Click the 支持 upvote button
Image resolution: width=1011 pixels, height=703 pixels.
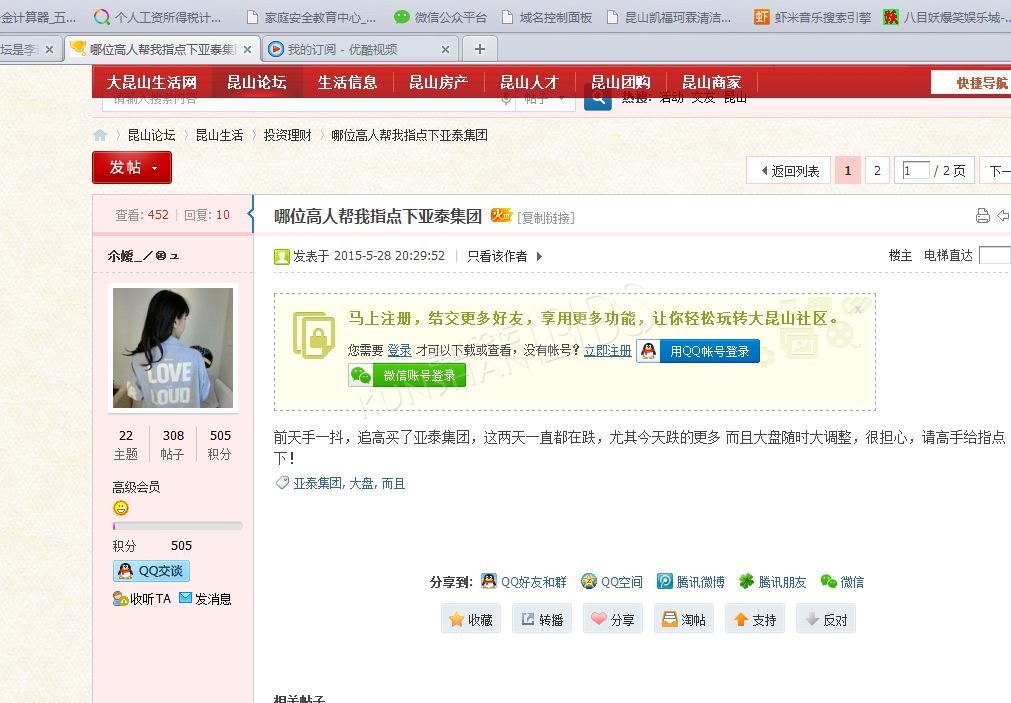[x=754, y=619]
